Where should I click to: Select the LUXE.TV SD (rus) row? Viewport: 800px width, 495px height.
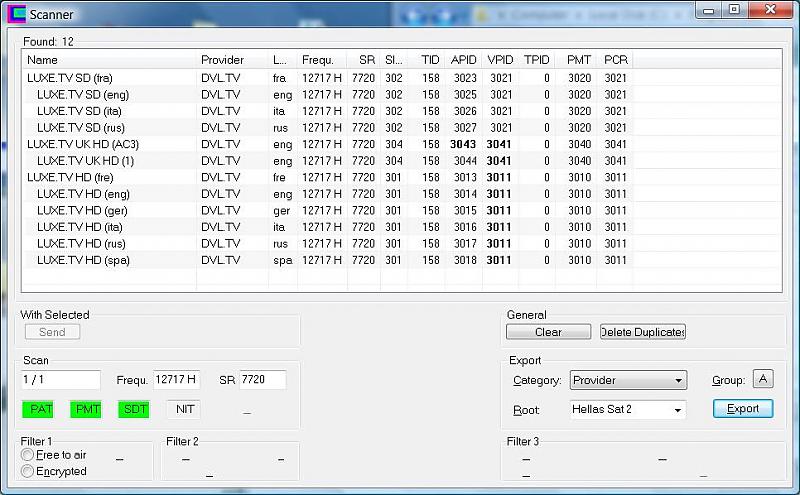point(328,128)
